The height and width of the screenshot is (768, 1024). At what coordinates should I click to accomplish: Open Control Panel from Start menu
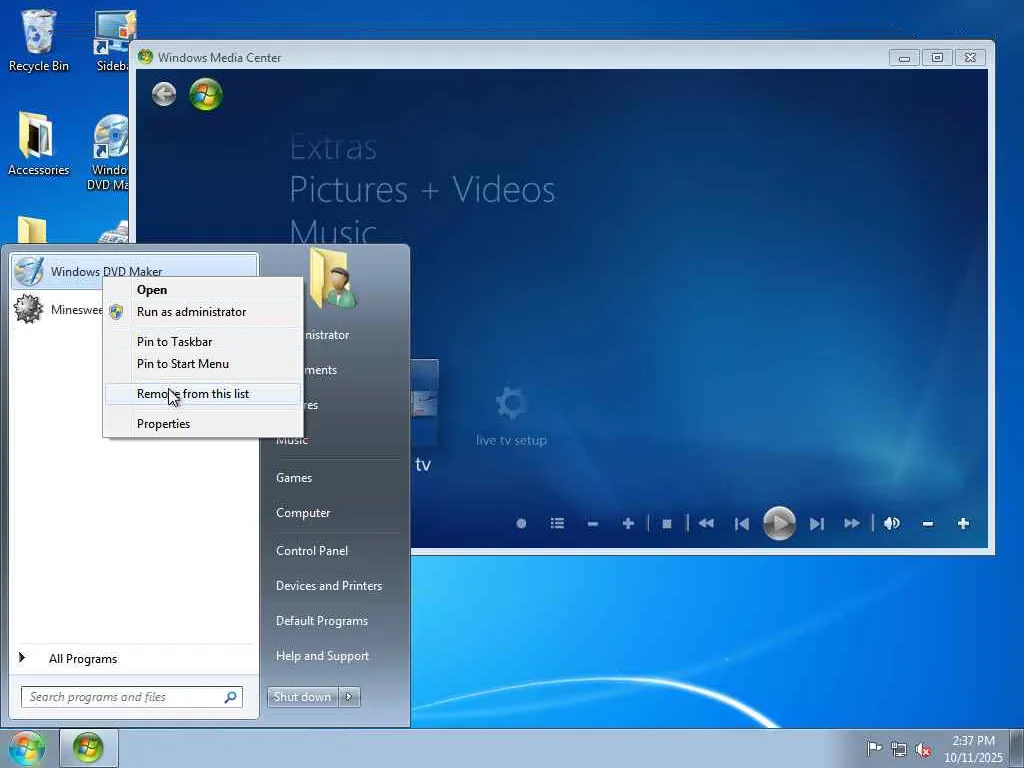[312, 551]
